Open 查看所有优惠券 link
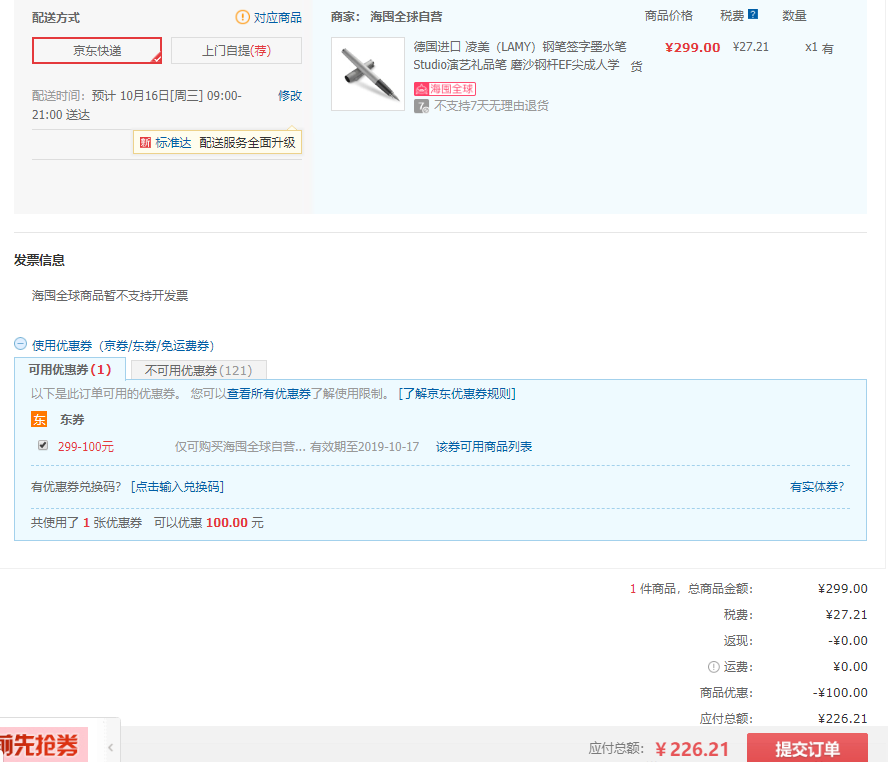The height and width of the screenshot is (762, 888). pyautogui.click(x=269, y=394)
